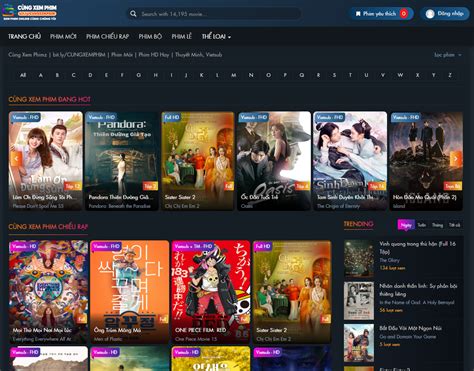Open Sister Sister 2 hot movies poster
This screenshot has width=474, height=371.
click(x=198, y=161)
